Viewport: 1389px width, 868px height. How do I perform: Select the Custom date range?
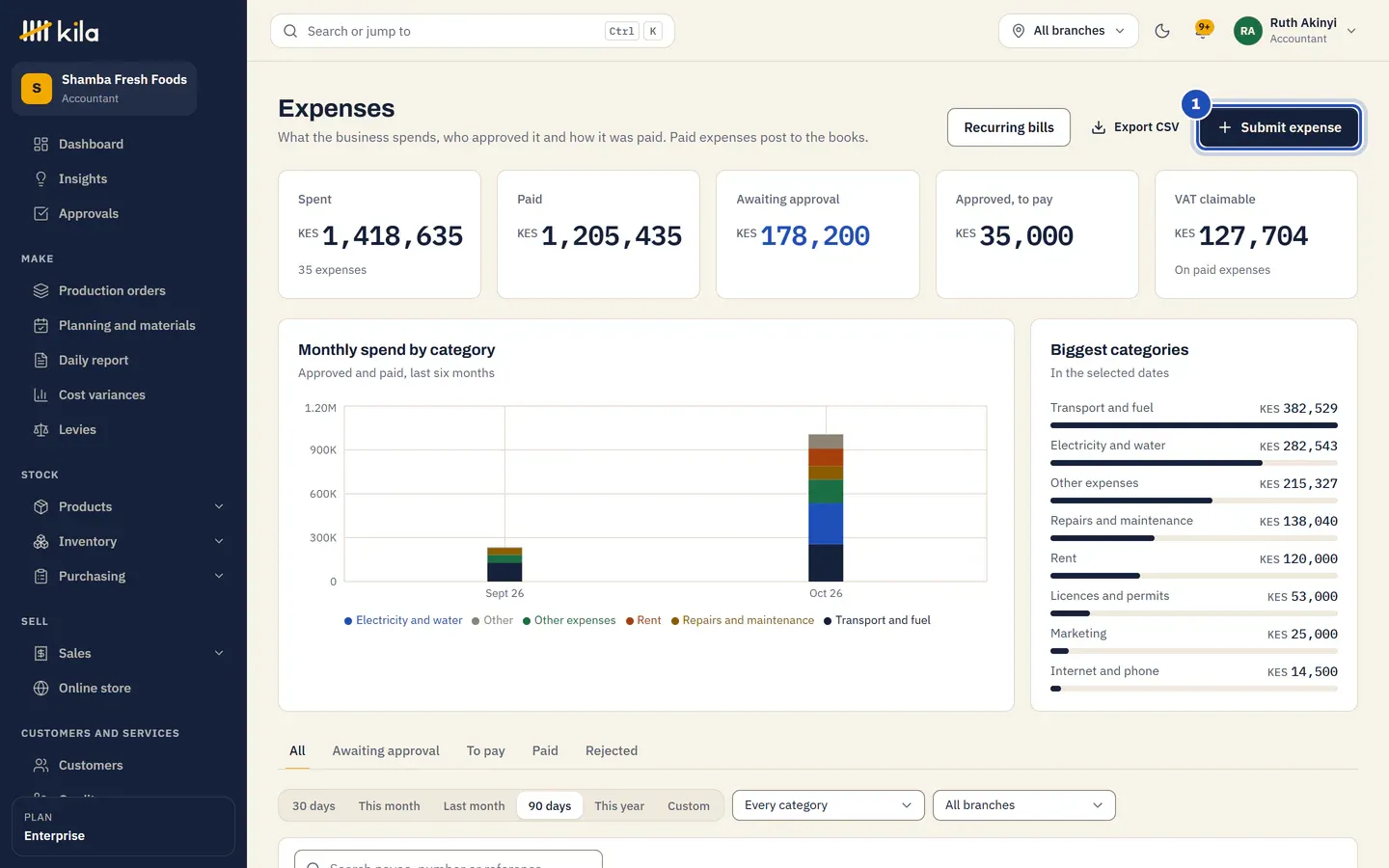689,805
